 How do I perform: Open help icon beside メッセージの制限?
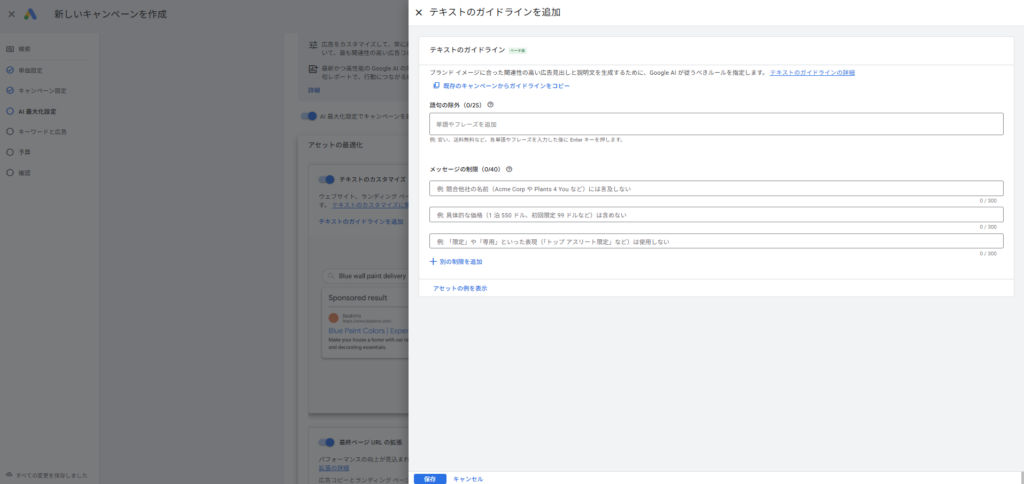coord(509,169)
